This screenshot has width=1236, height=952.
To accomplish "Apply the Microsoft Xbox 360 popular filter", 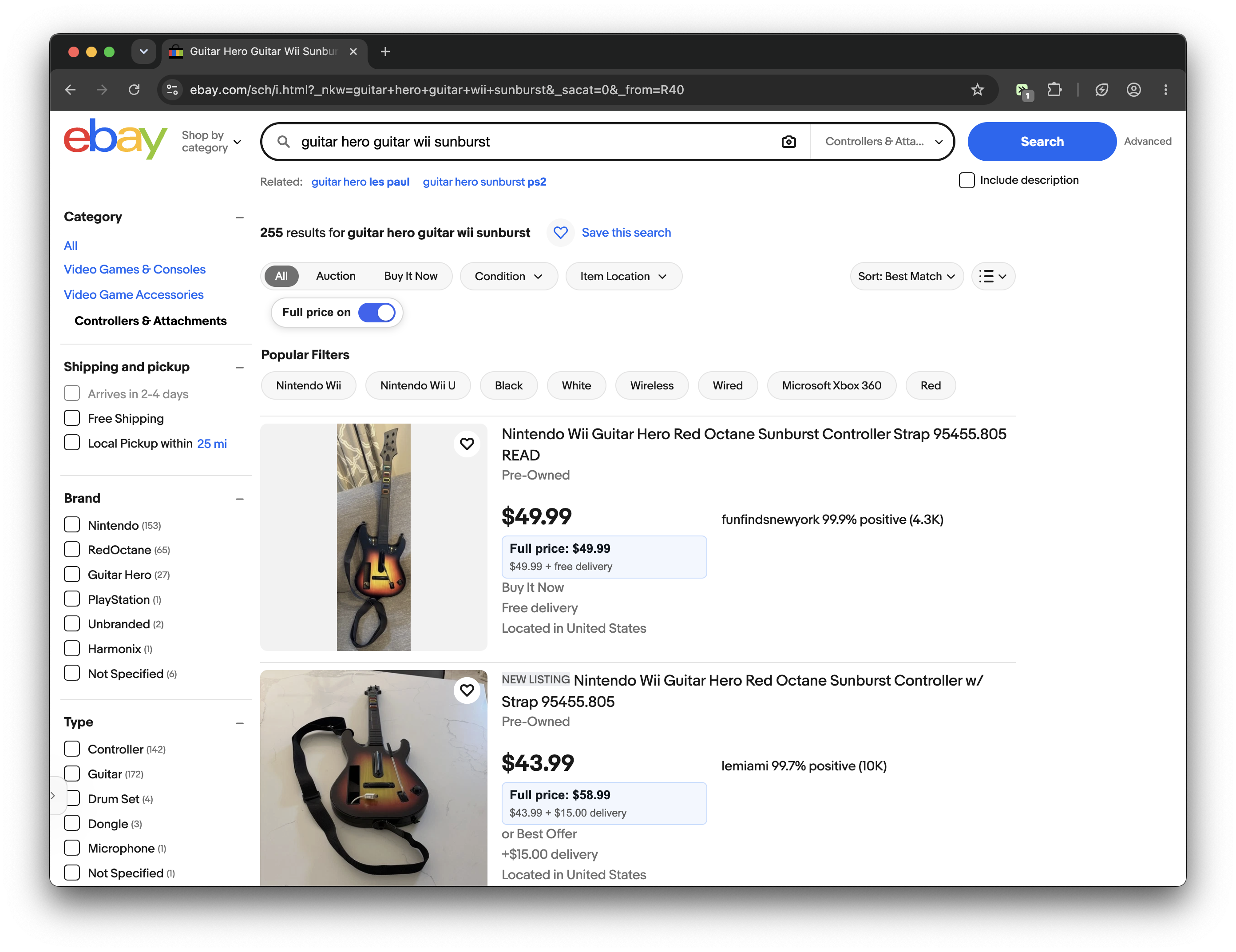I will coord(832,385).
